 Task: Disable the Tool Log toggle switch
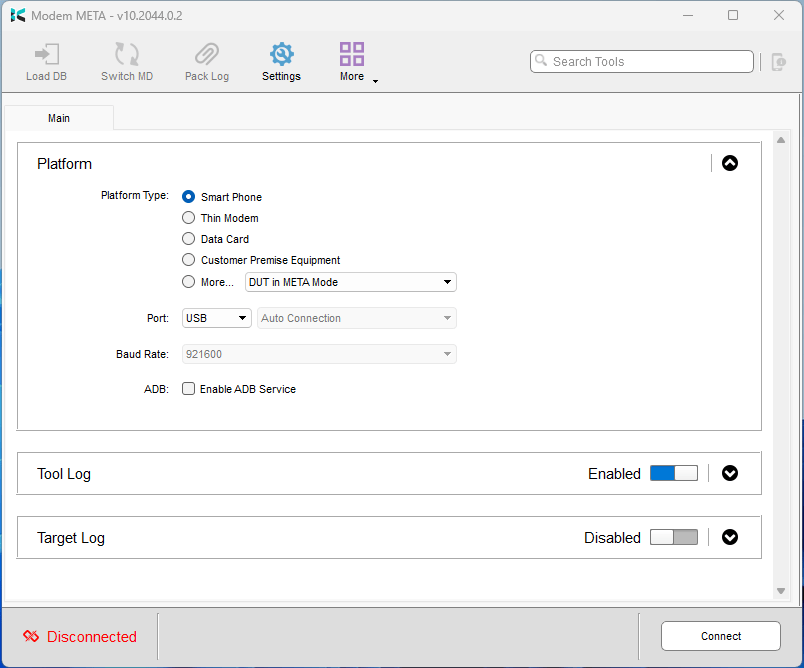click(x=673, y=473)
